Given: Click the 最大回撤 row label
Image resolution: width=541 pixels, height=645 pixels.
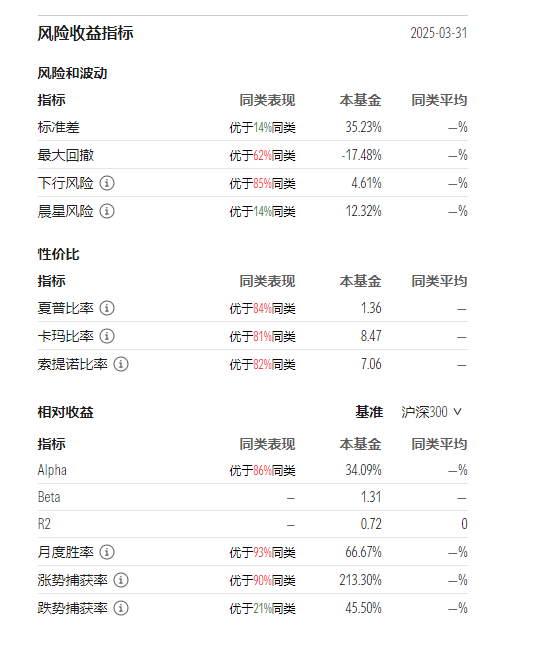Looking at the screenshot, I should 66,155.
